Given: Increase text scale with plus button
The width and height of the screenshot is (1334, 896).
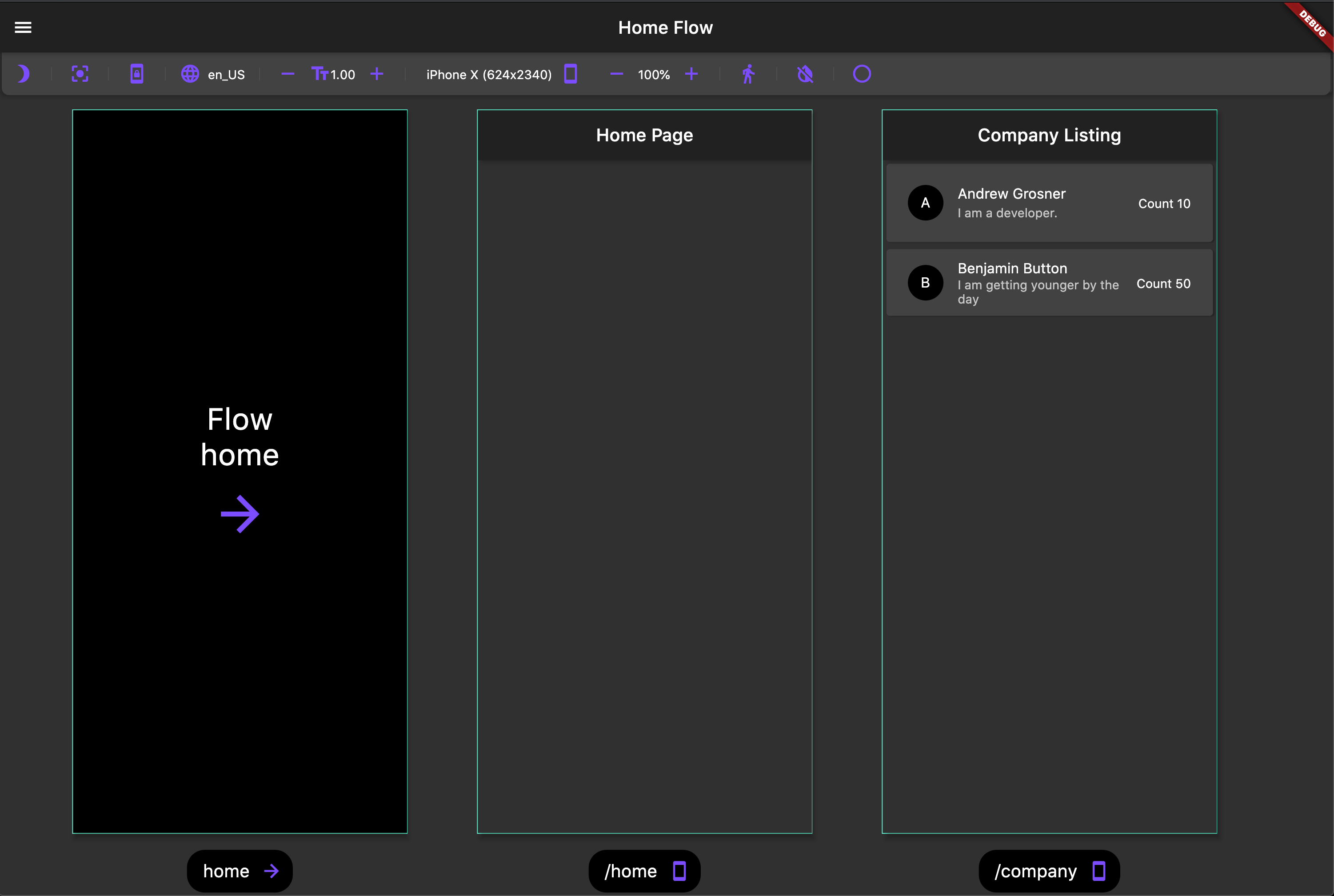Looking at the screenshot, I should click(376, 74).
